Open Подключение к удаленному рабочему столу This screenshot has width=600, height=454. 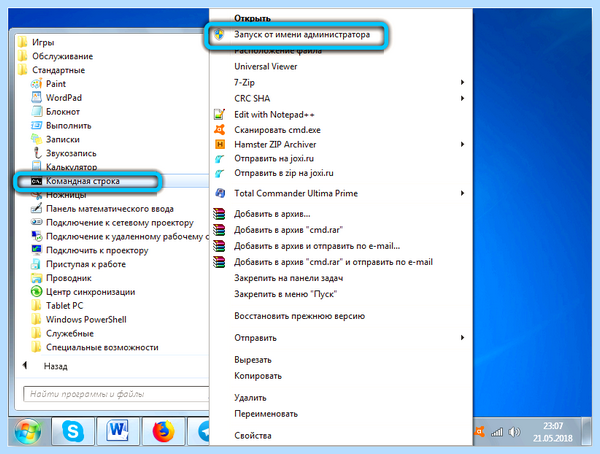pyautogui.click(x=119, y=237)
